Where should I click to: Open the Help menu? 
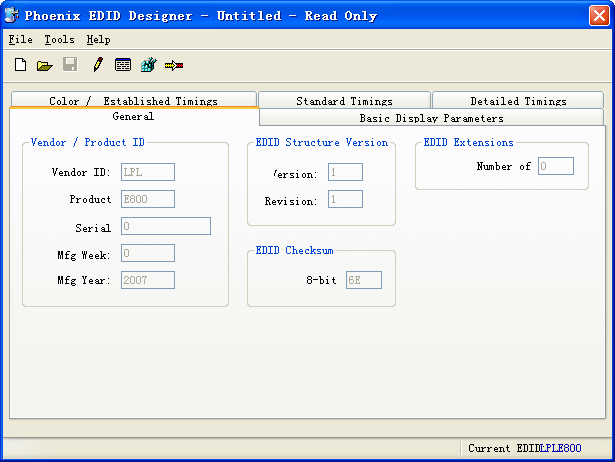[98, 40]
